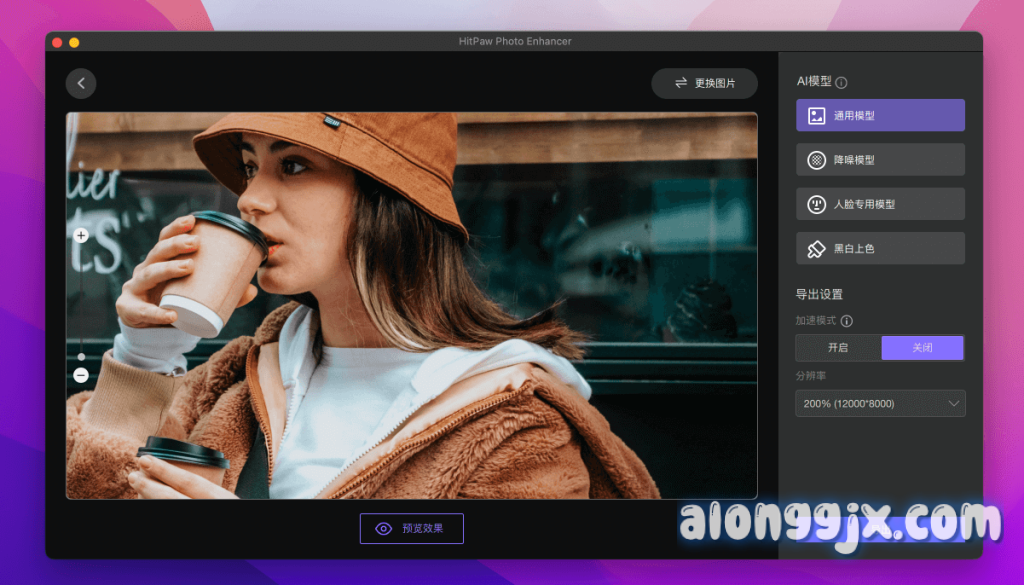Select the 人脸专用模型 face model icon
Image resolution: width=1024 pixels, height=585 pixels.
[817, 204]
